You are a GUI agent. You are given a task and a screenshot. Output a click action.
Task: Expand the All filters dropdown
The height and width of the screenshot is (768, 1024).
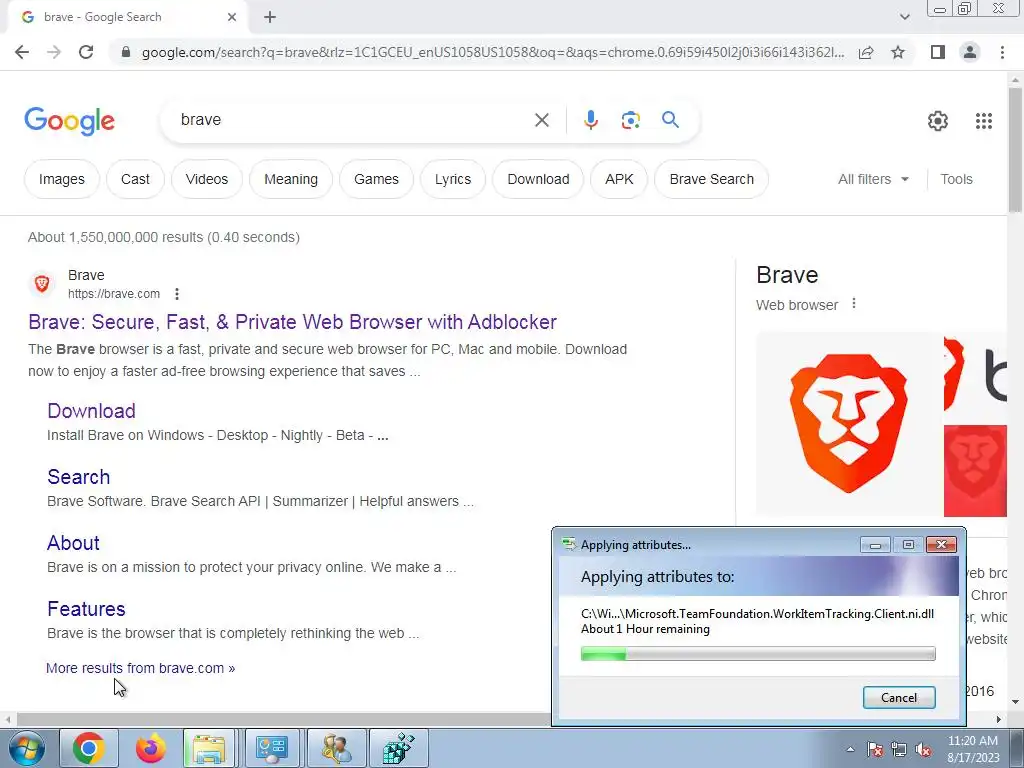point(873,179)
